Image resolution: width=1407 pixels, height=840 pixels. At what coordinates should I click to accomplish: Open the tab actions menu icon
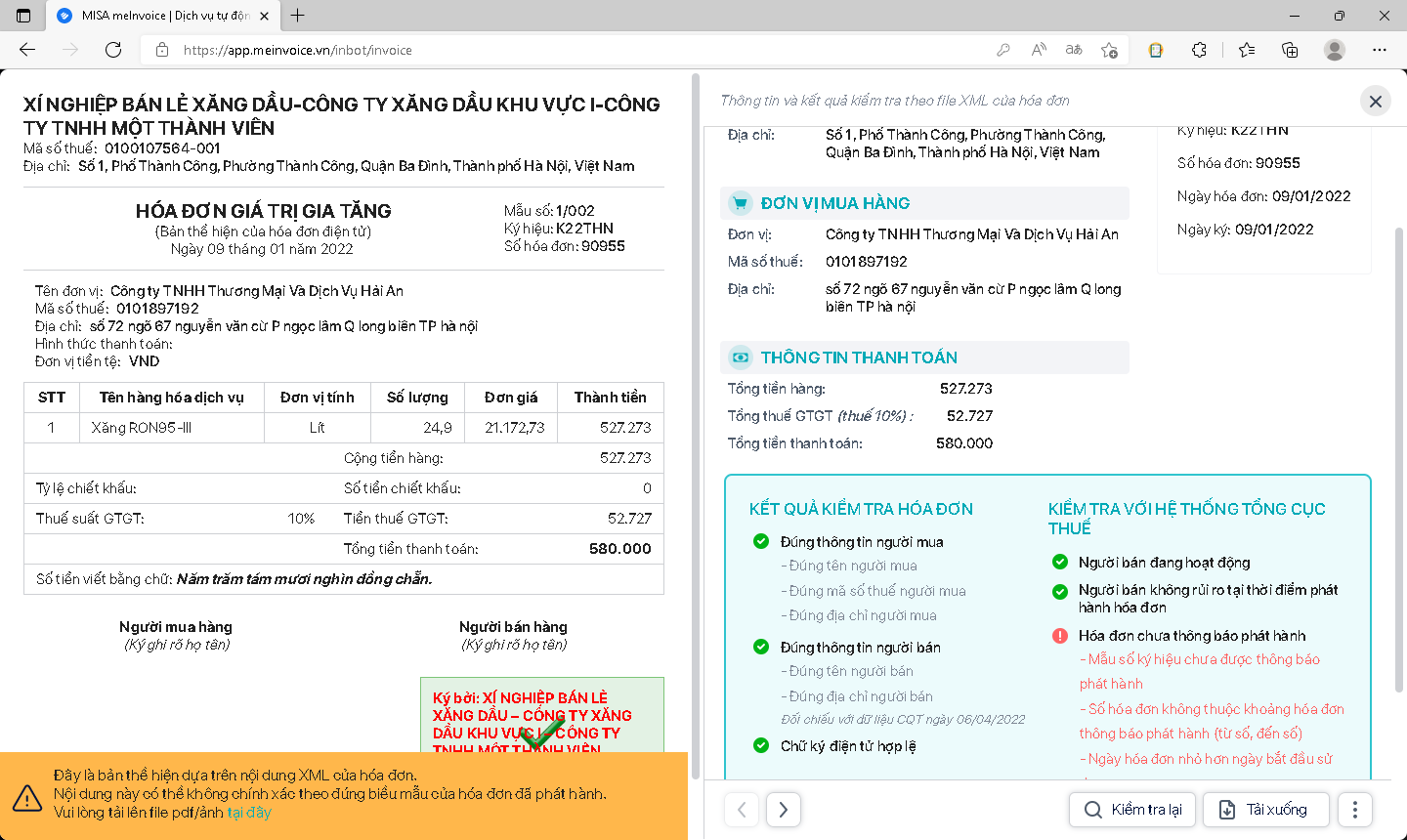click(x=23, y=16)
